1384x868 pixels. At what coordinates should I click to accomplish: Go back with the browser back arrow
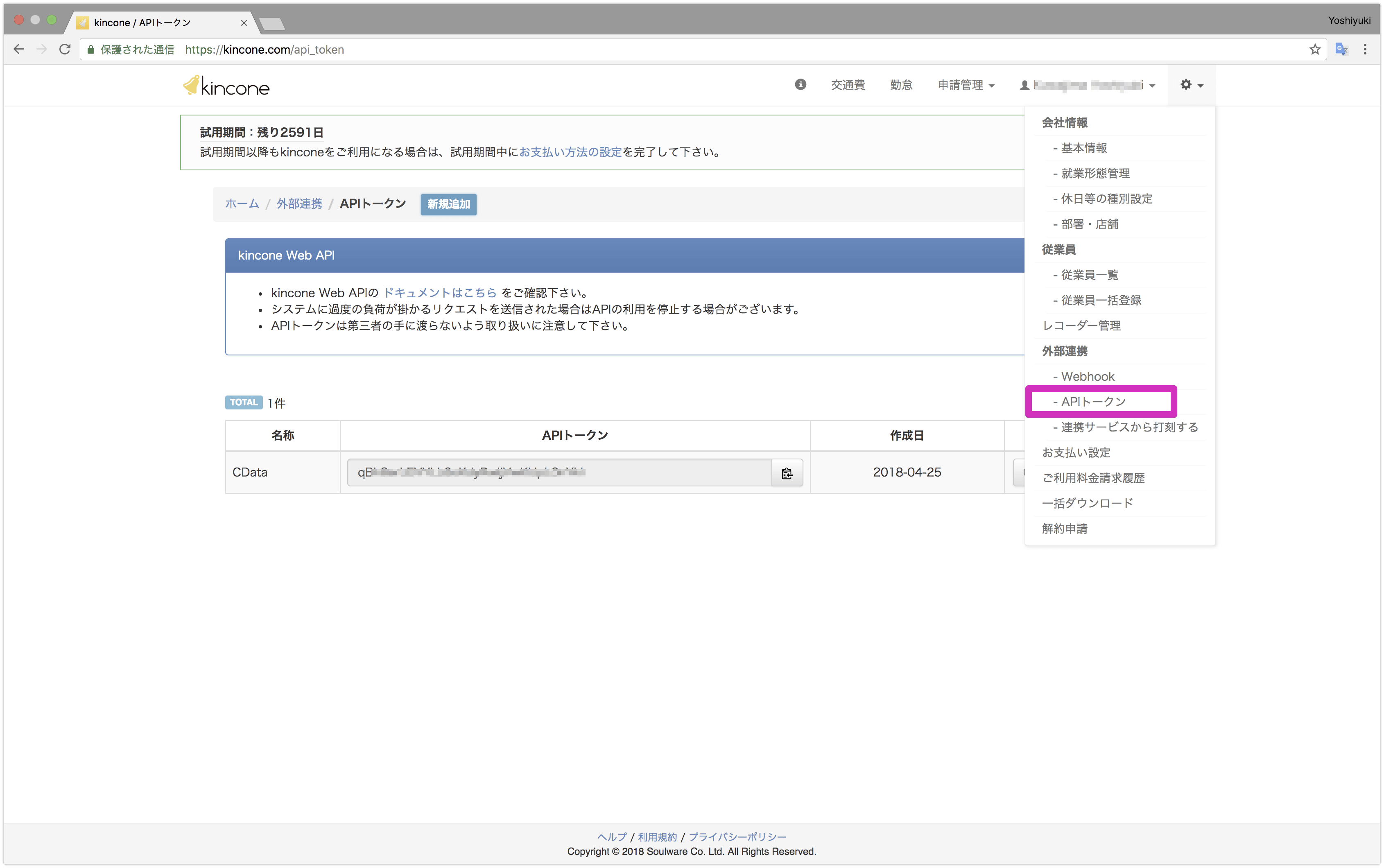point(19,50)
